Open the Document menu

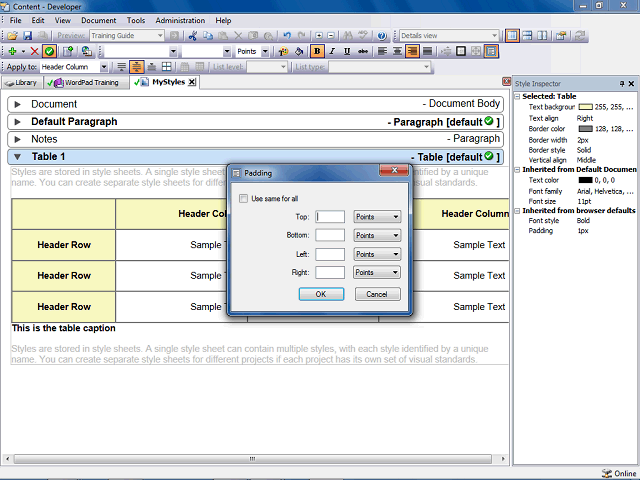[x=98, y=20]
